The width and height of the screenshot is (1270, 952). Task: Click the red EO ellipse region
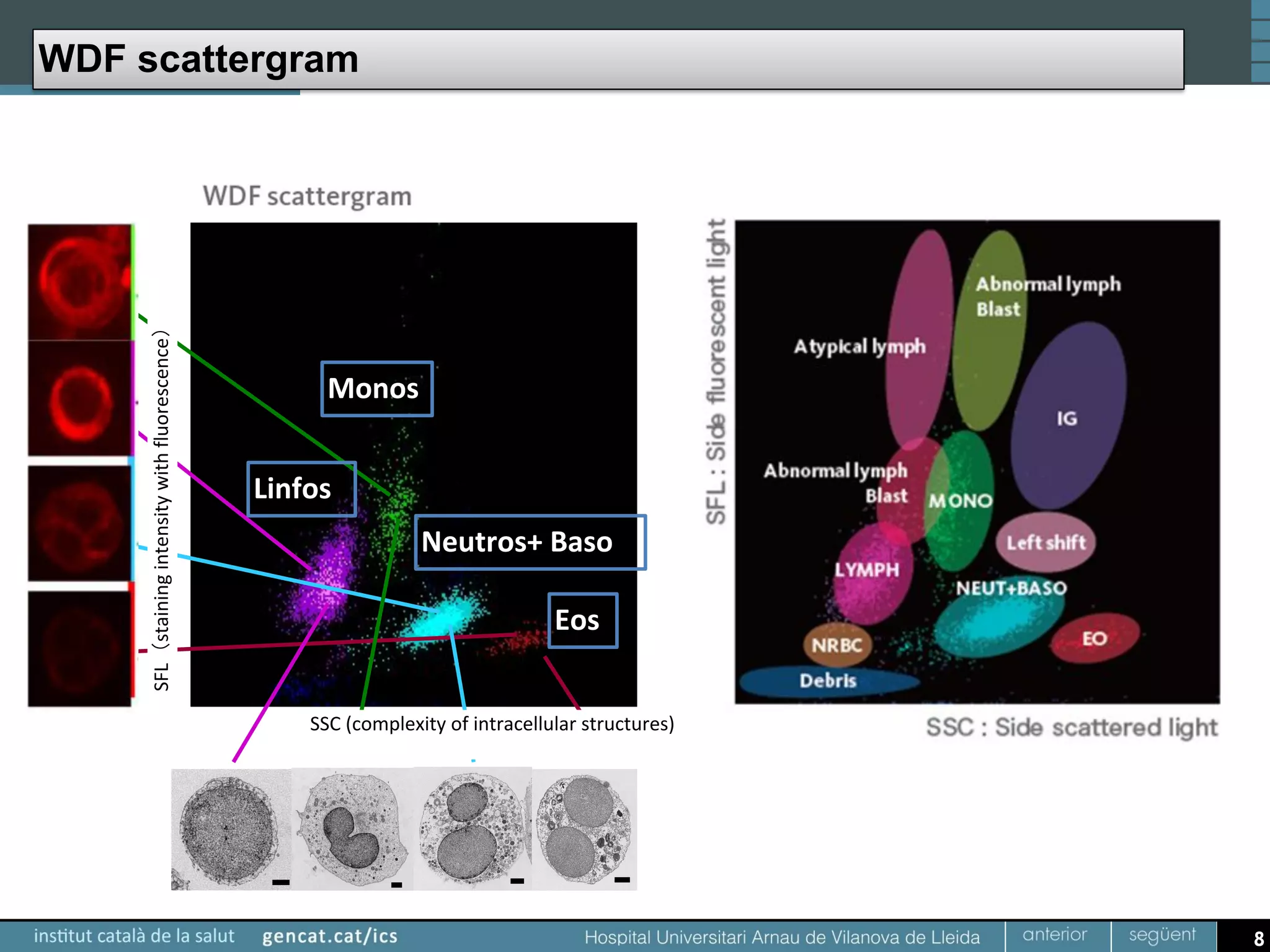click(x=1095, y=638)
